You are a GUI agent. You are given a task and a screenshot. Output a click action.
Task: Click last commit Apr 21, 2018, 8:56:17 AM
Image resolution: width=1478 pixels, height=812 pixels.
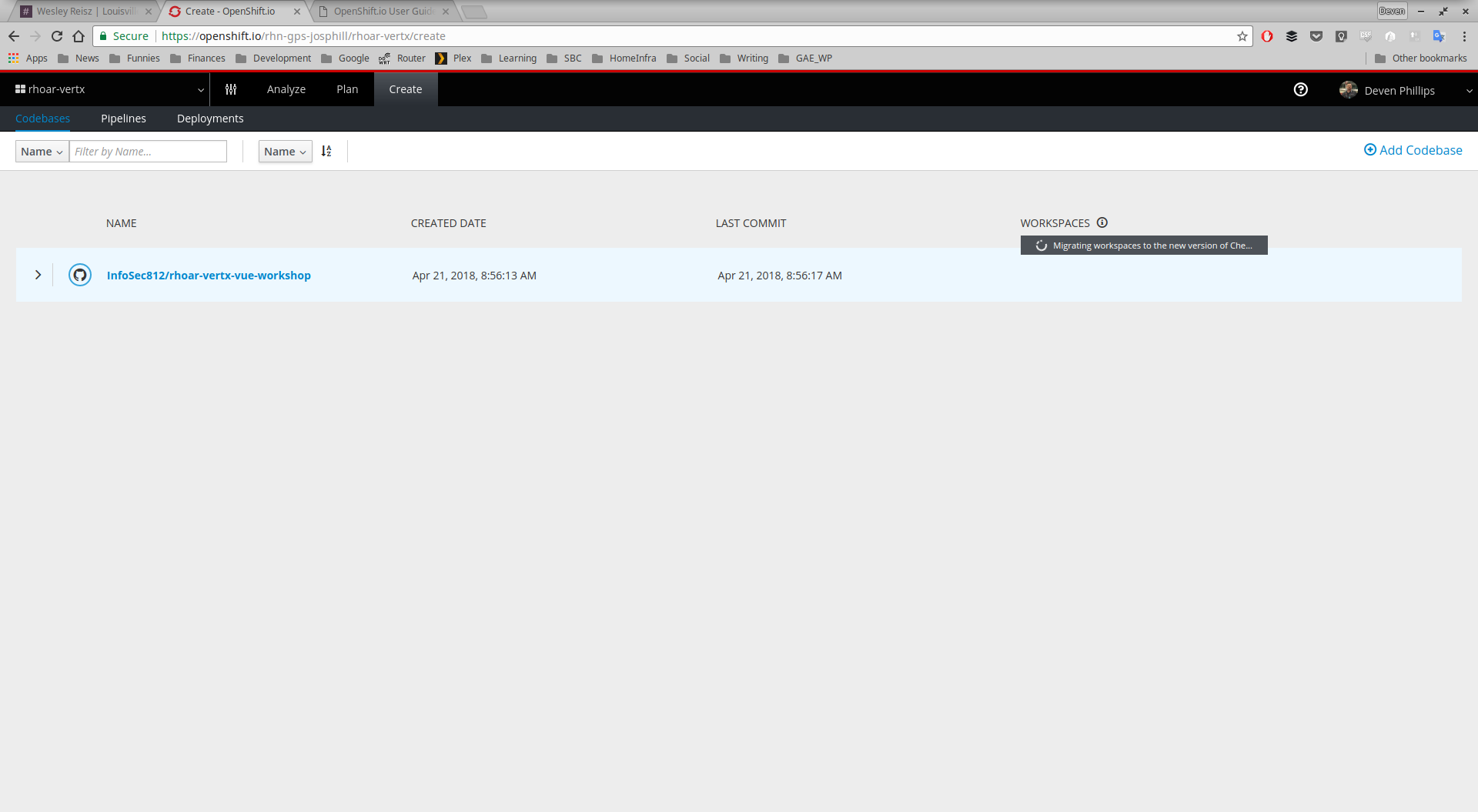(780, 276)
